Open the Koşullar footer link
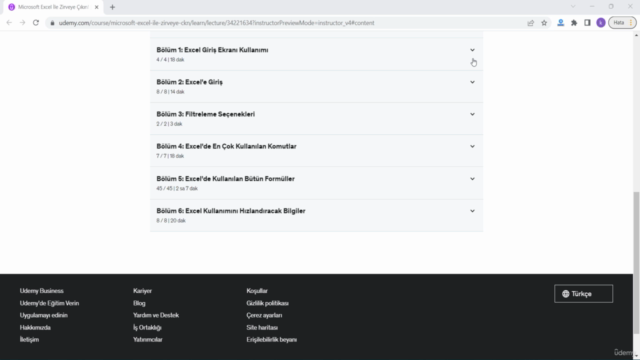The width and height of the screenshot is (640, 360). [x=257, y=291]
